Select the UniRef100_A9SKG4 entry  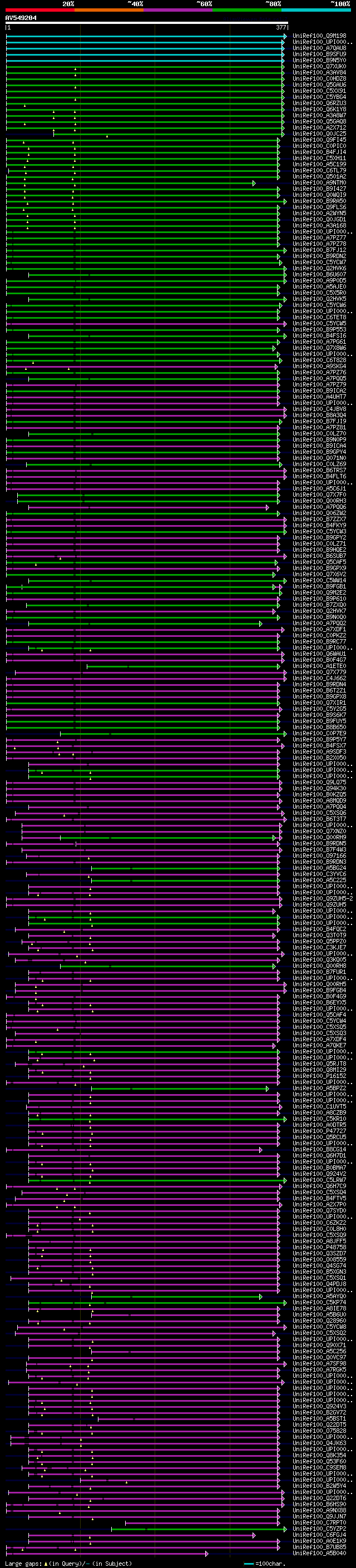[x=319, y=367]
